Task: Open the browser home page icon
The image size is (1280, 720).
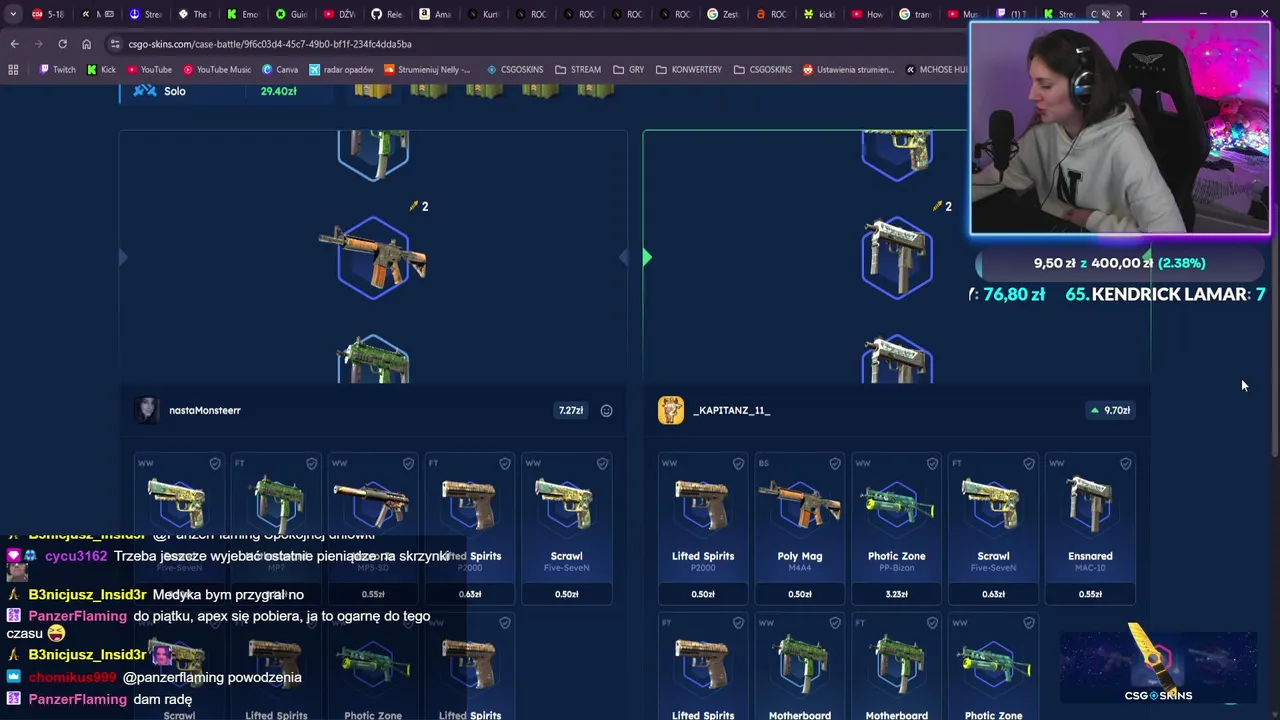Action: [x=86, y=44]
